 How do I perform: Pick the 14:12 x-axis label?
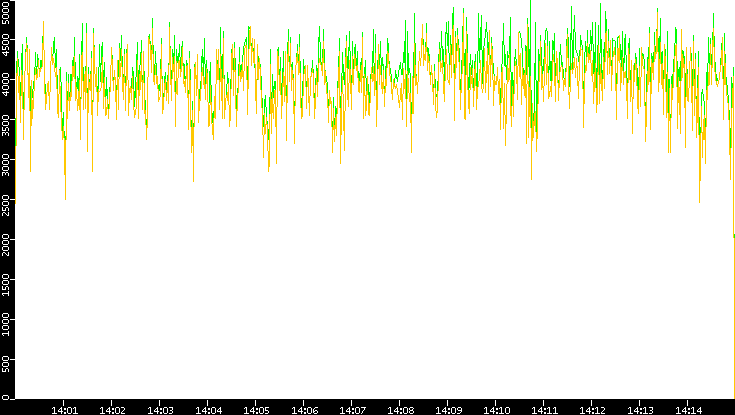[x=592, y=411]
